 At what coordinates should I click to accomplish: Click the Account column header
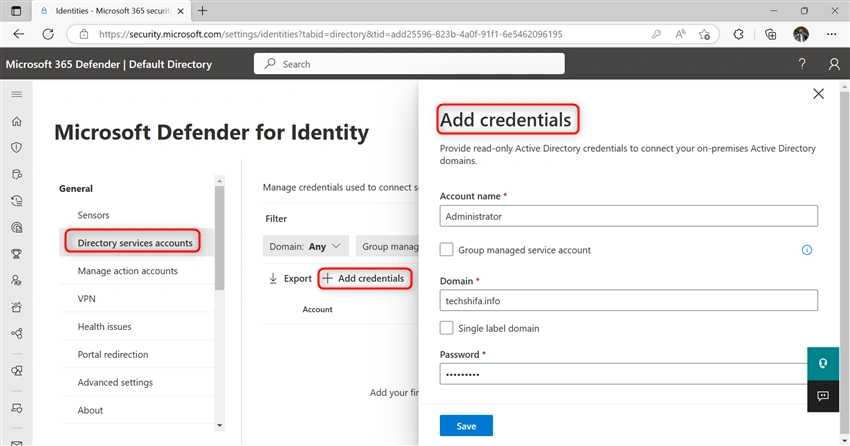pos(318,309)
